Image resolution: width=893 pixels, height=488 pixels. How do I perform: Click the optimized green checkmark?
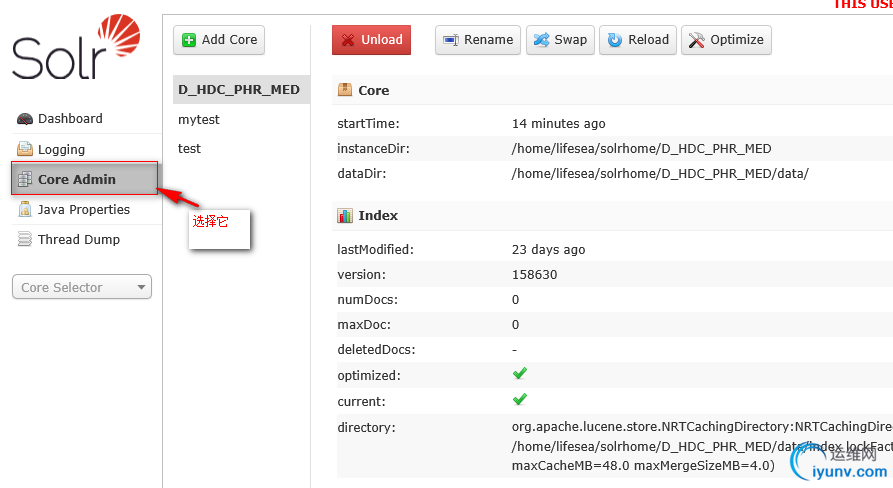click(x=519, y=374)
